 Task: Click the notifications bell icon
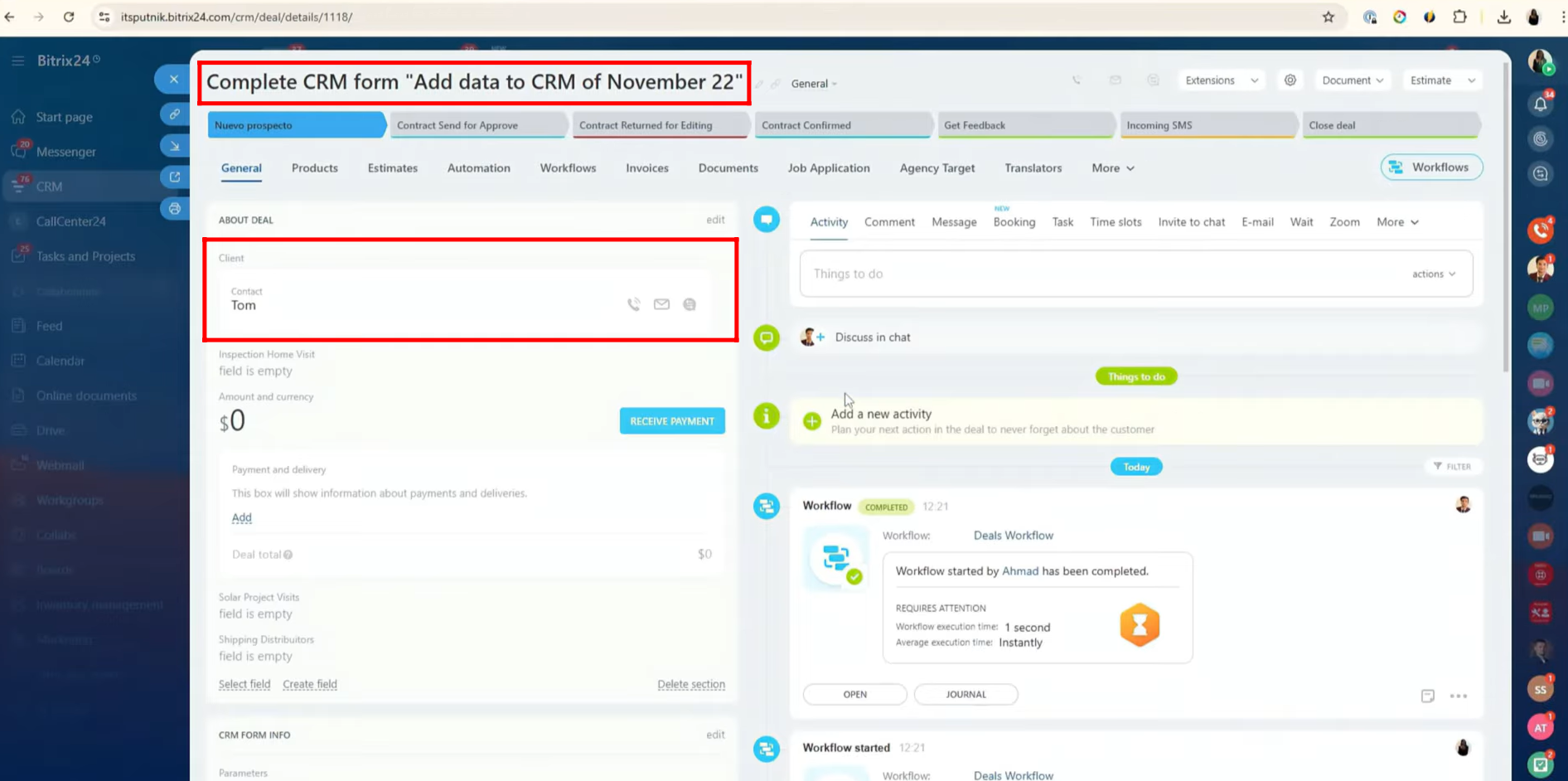tap(1540, 104)
